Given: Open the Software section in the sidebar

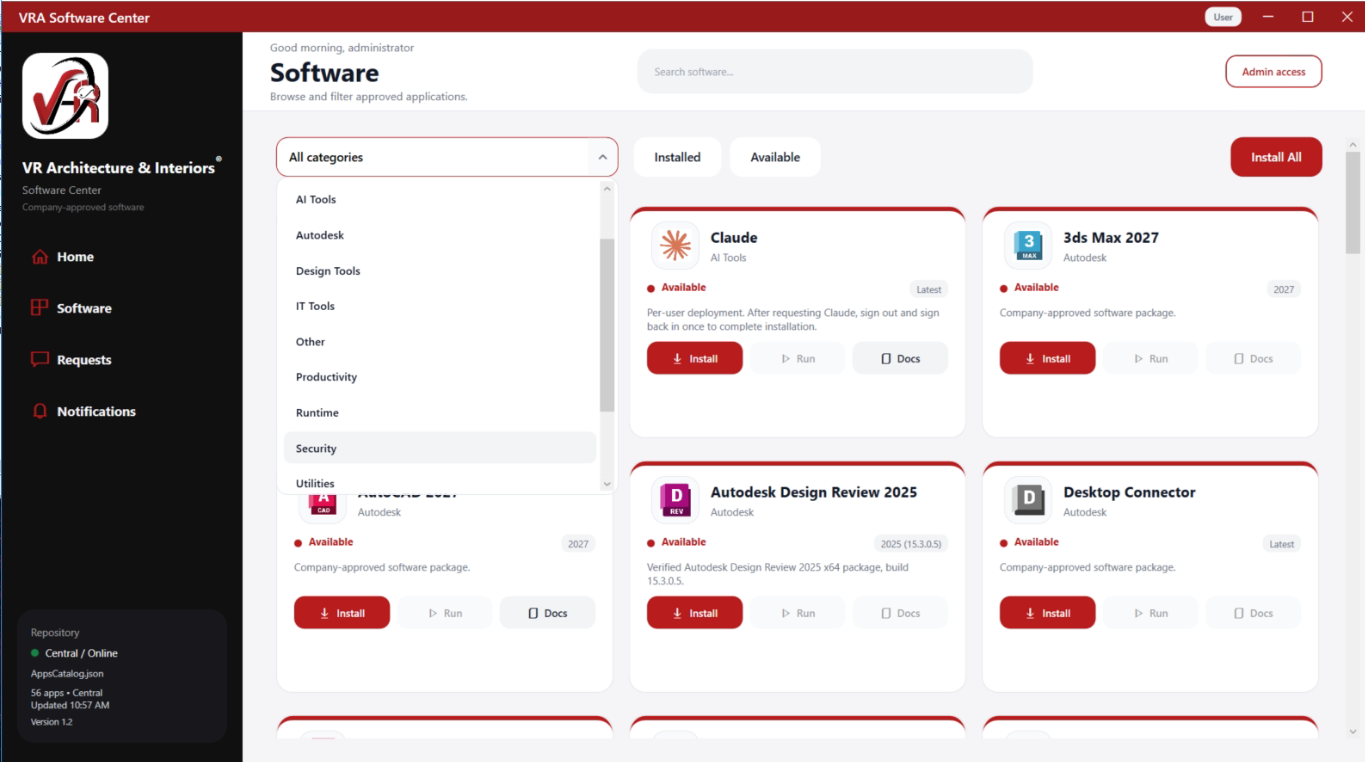Looking at the screenshot, I should (71, 308).
